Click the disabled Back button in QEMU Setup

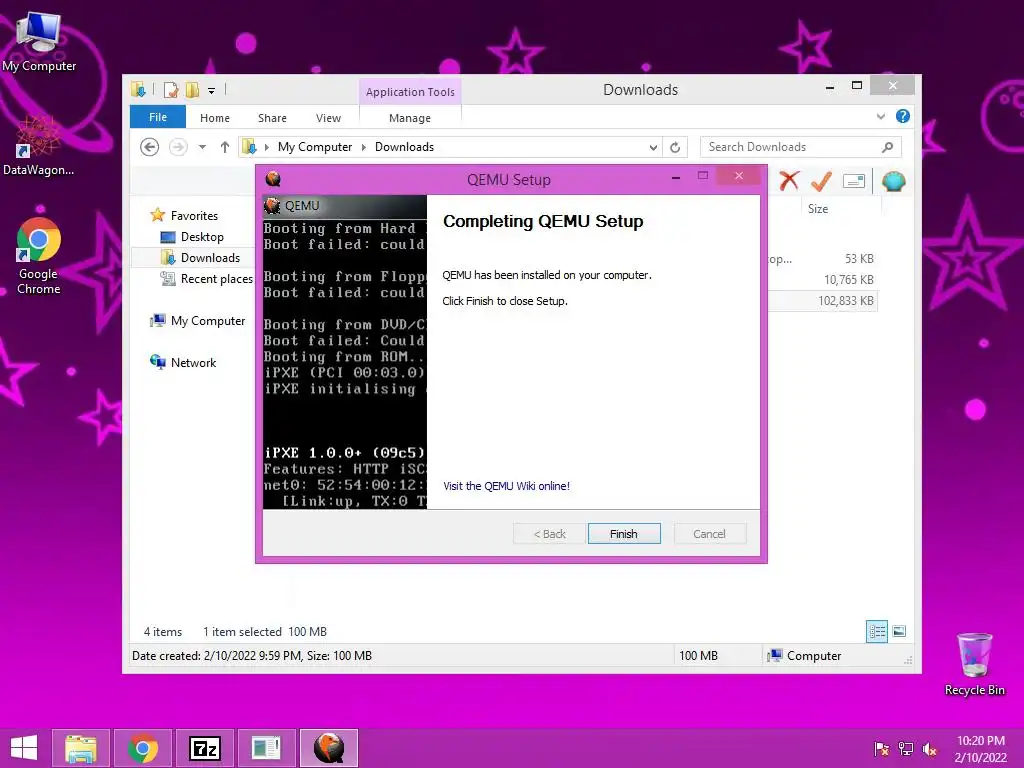[549, 534]
